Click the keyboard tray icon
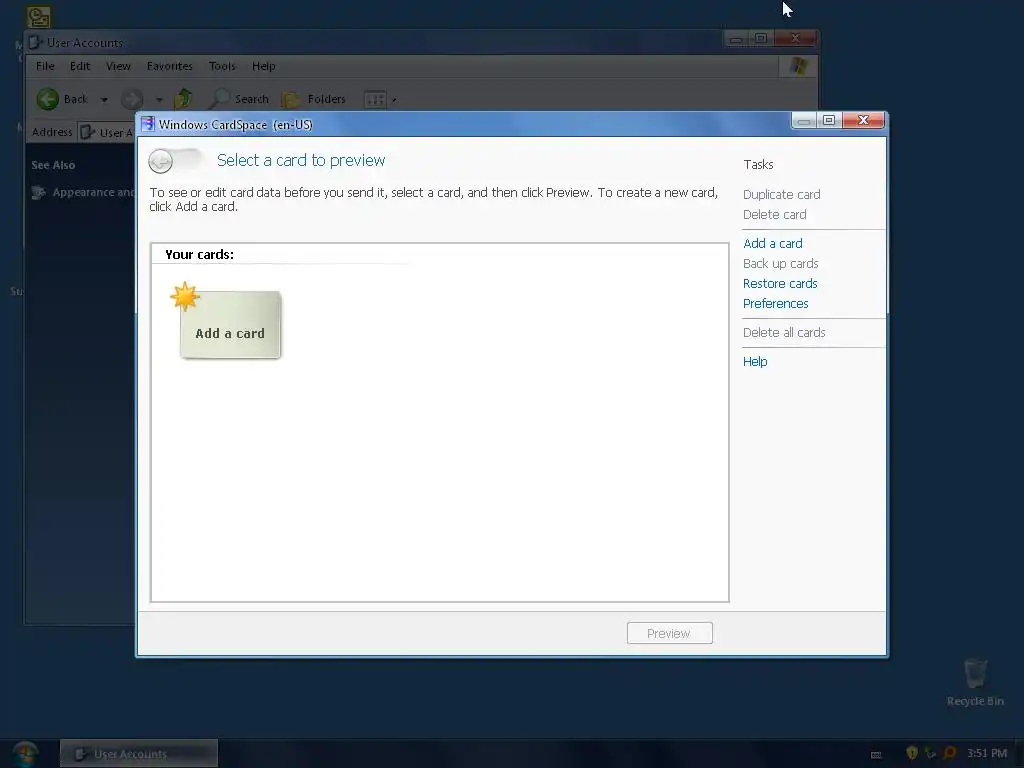The image size is (1024, 768). coord(876,754)
